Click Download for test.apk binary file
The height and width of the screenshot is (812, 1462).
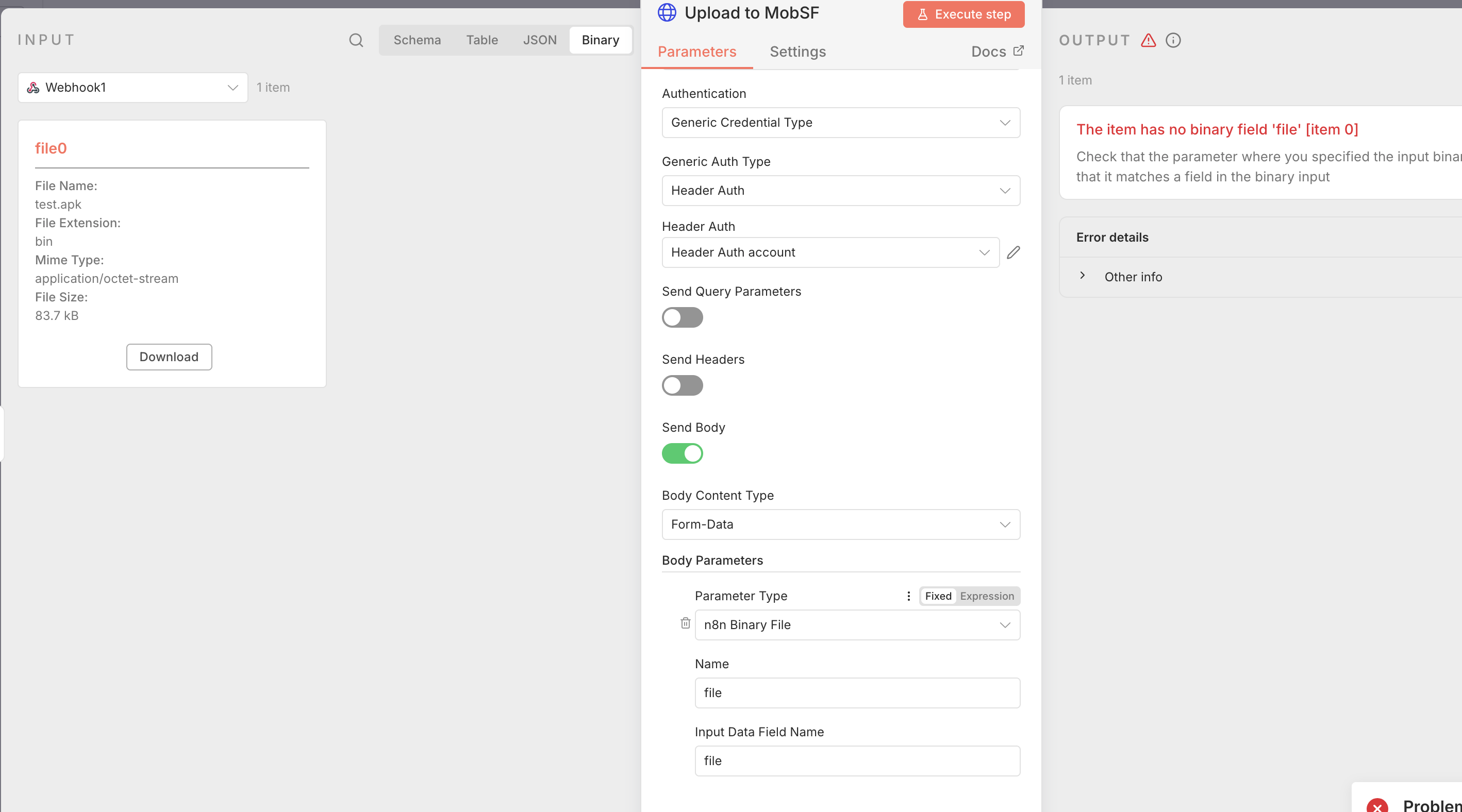pos(169,357)
